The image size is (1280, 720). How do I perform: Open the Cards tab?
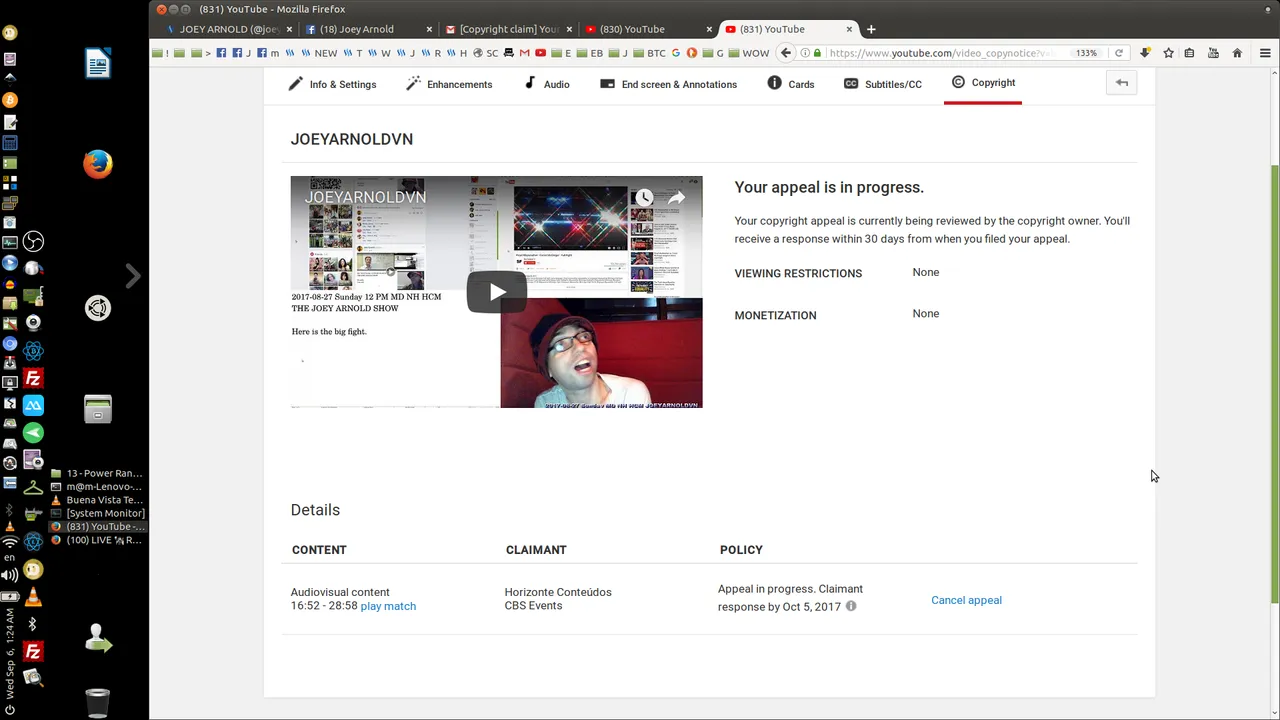pyautogui.click(x=791, y=84)
